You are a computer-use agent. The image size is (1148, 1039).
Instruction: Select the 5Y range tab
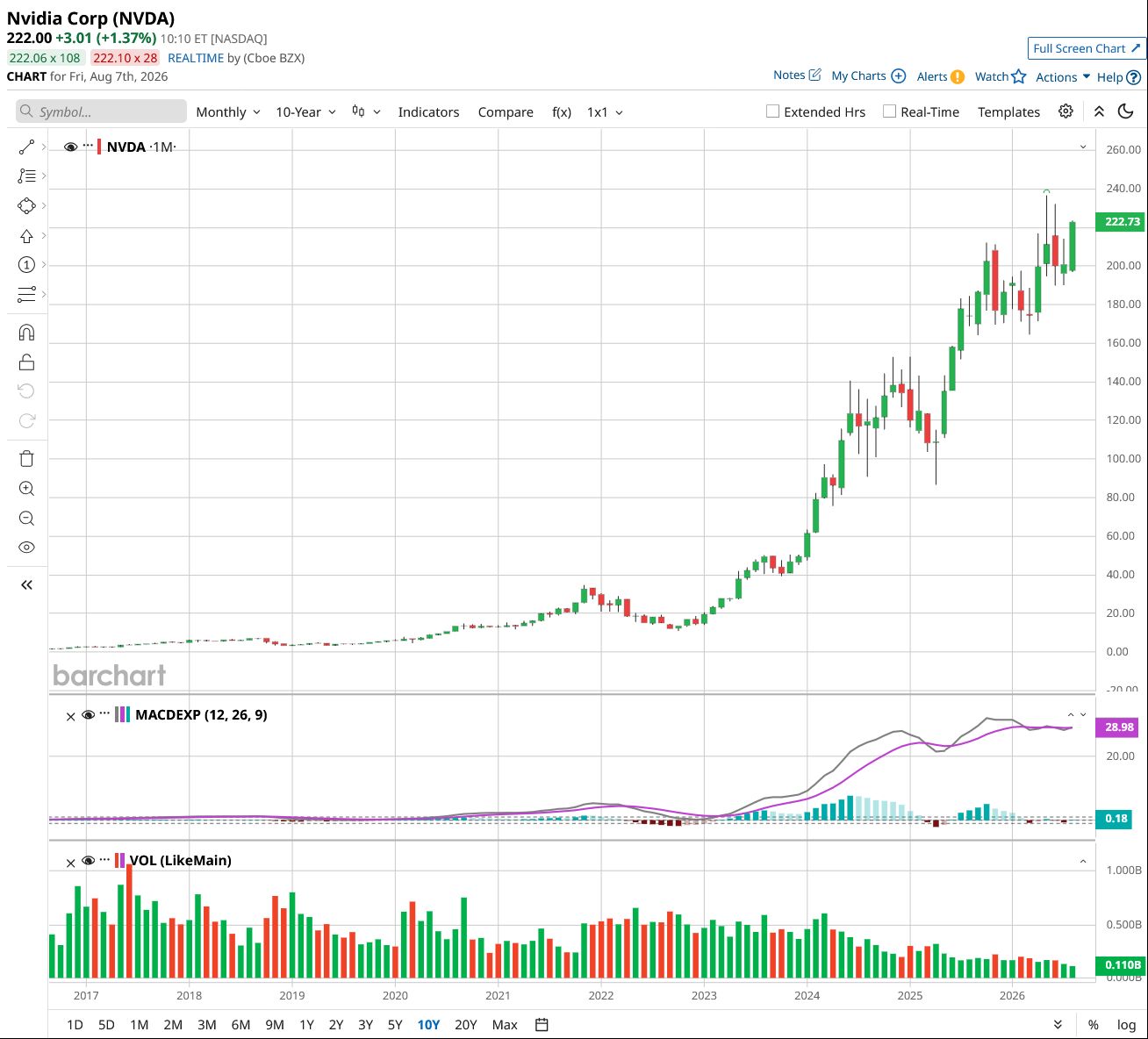(x=395, y=1024)
